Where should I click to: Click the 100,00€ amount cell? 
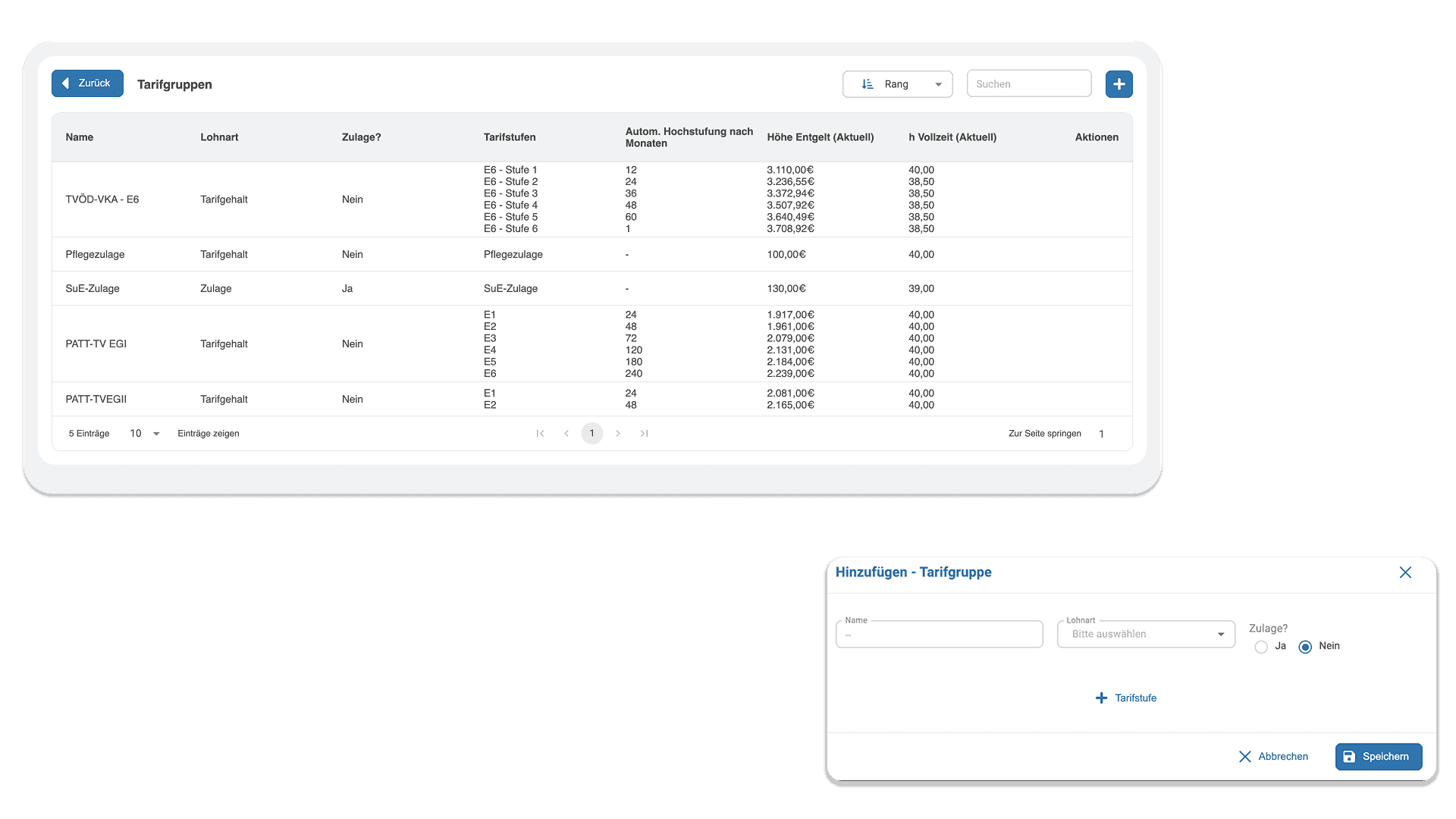click(x=786, y=255)
